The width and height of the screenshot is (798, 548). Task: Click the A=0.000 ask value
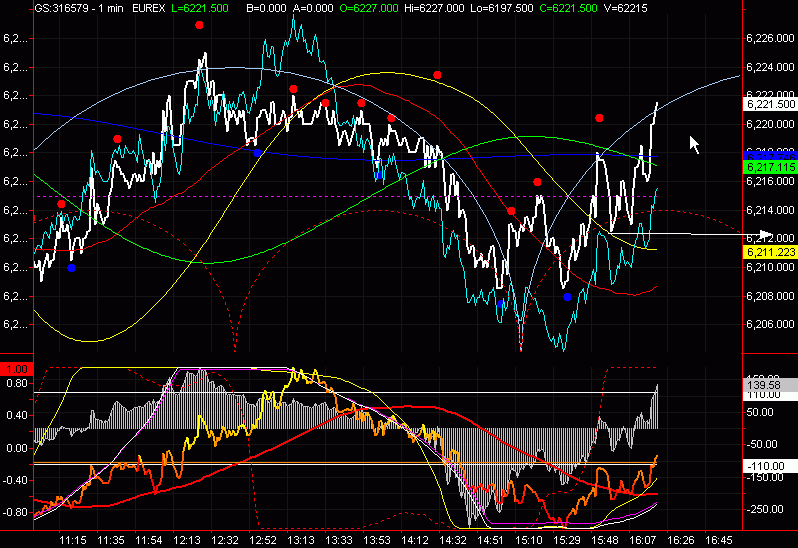[x=313, y=8]
